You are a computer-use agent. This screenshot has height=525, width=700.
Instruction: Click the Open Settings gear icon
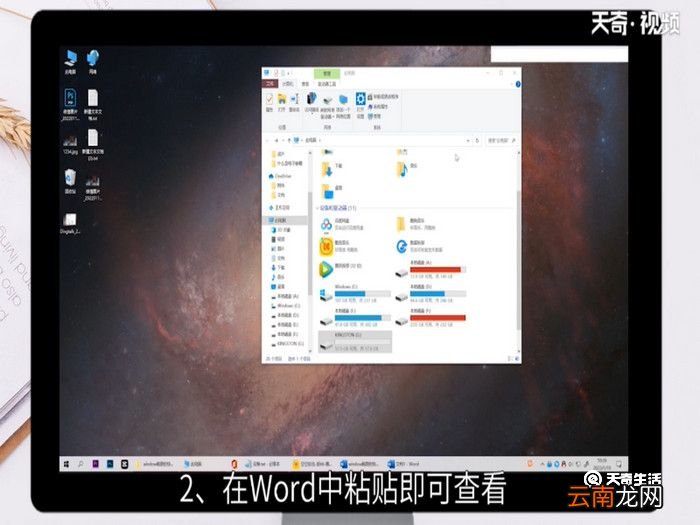(360, 104)
